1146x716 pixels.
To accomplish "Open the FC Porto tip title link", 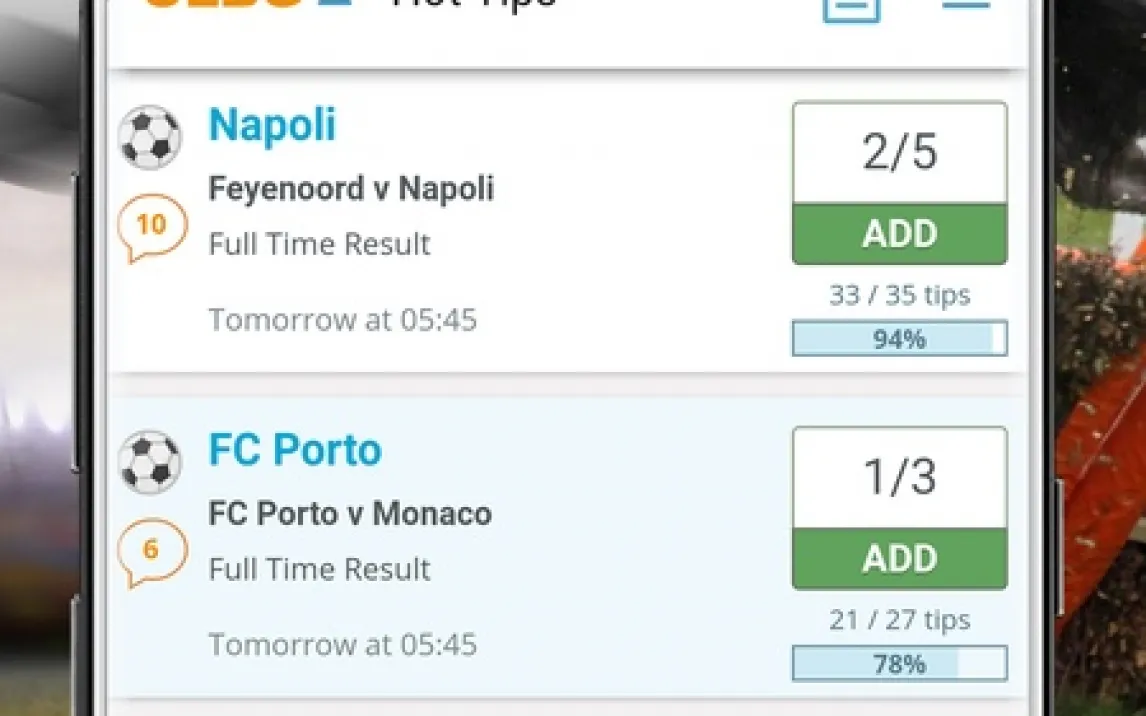I will click(295, 450).
